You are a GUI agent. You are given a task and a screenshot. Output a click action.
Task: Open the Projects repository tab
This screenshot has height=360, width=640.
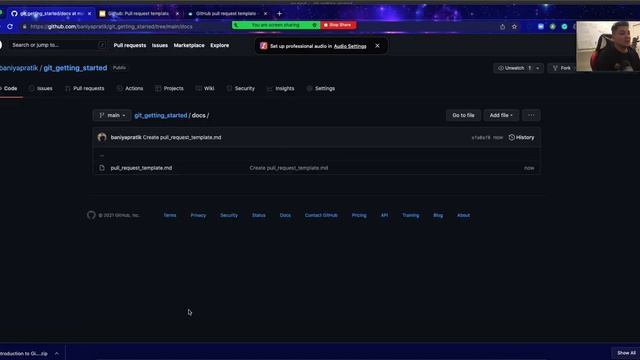[x=169, y=89]
